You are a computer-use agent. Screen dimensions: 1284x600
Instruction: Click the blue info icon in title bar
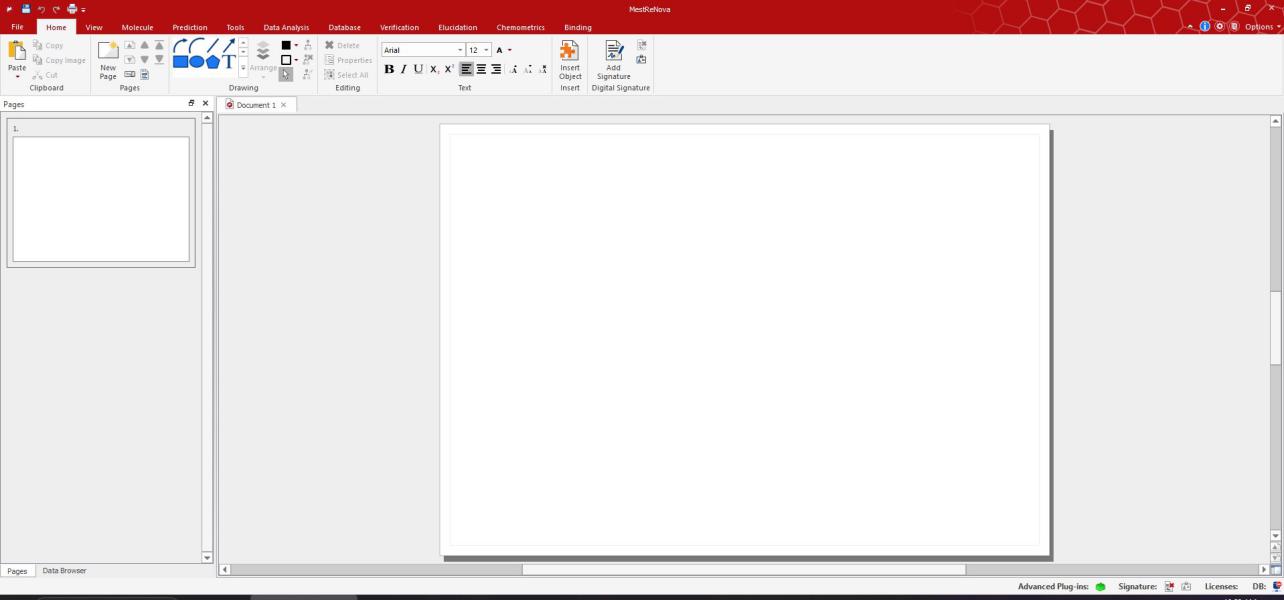point(1205,27)
